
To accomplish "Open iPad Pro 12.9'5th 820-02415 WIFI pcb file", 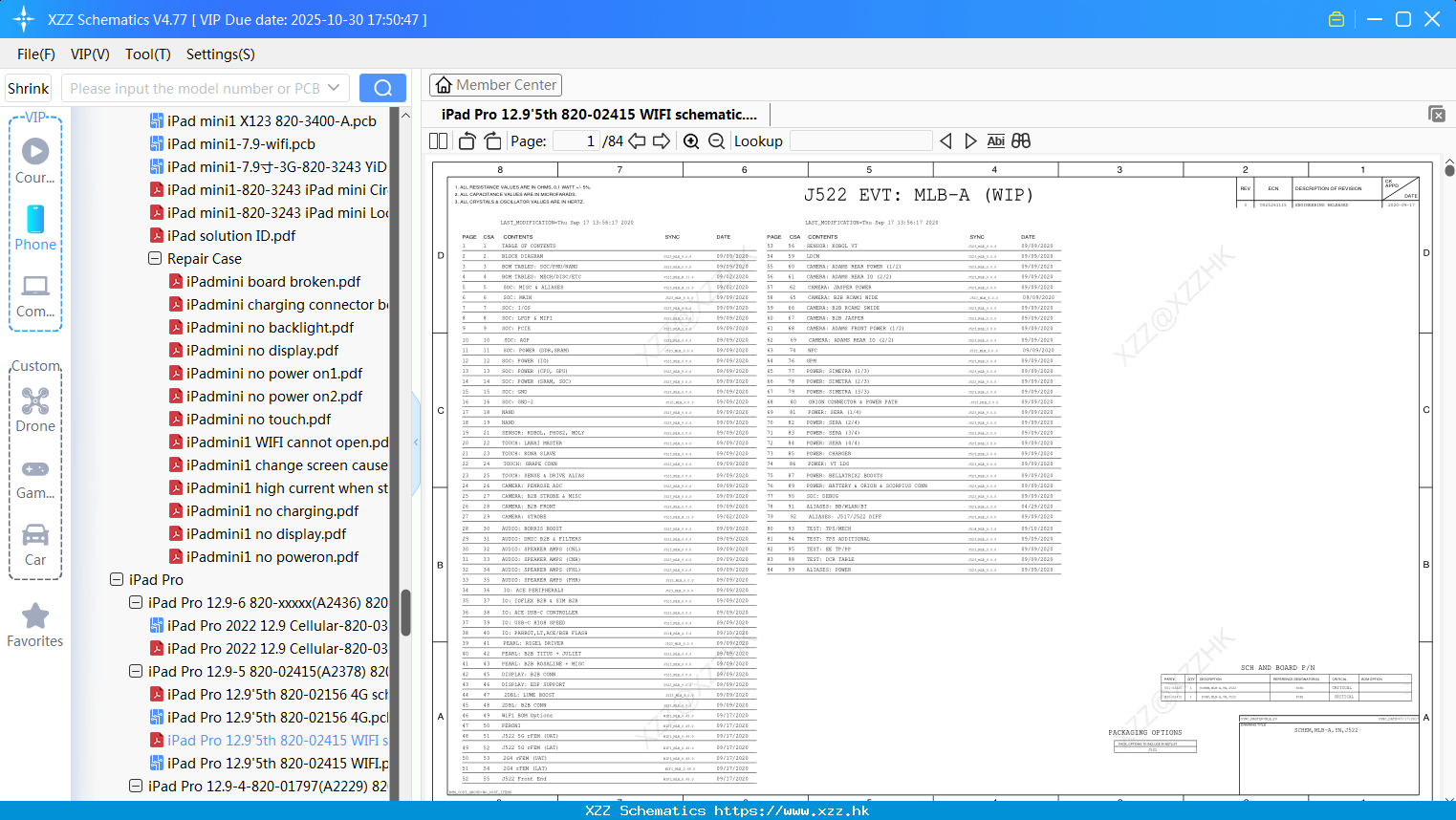I will 269,764.
